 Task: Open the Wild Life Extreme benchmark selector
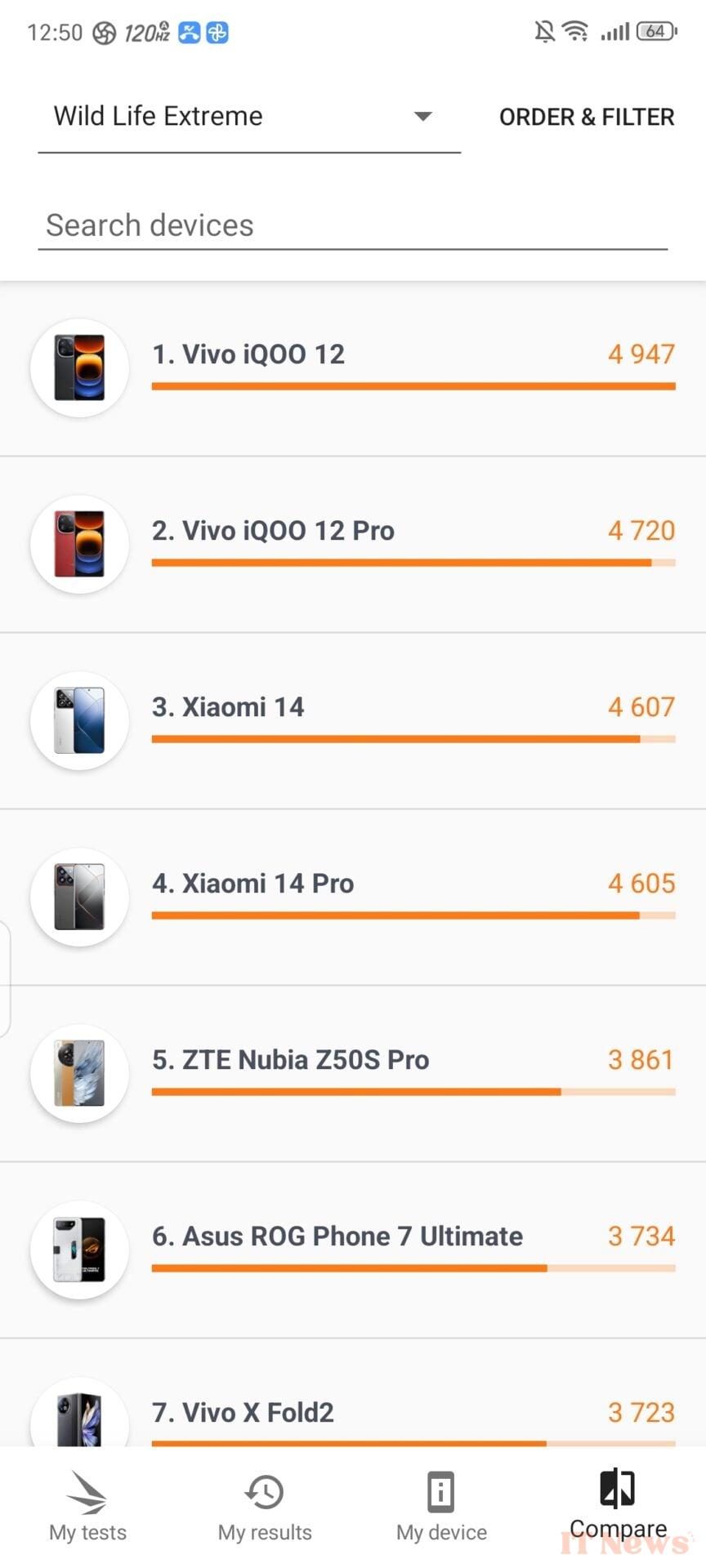click(x=237, y=117)
